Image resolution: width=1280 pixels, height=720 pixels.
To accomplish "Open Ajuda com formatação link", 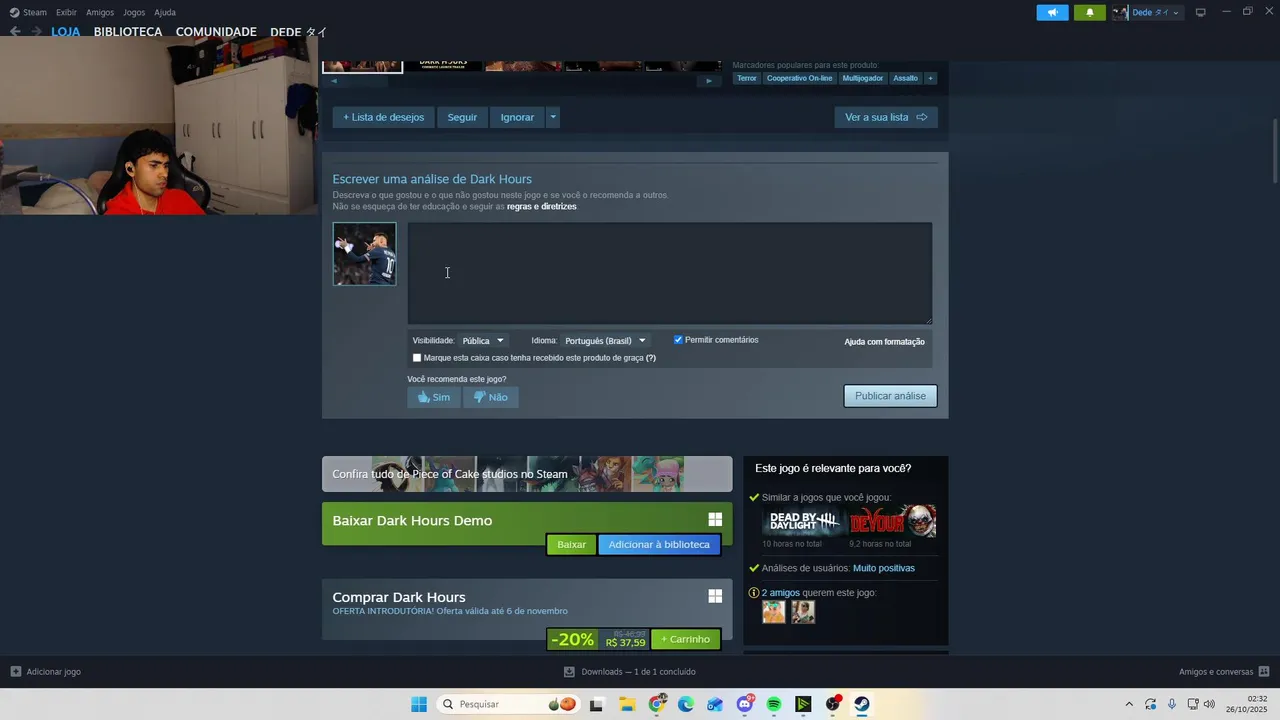I will 884,342.
